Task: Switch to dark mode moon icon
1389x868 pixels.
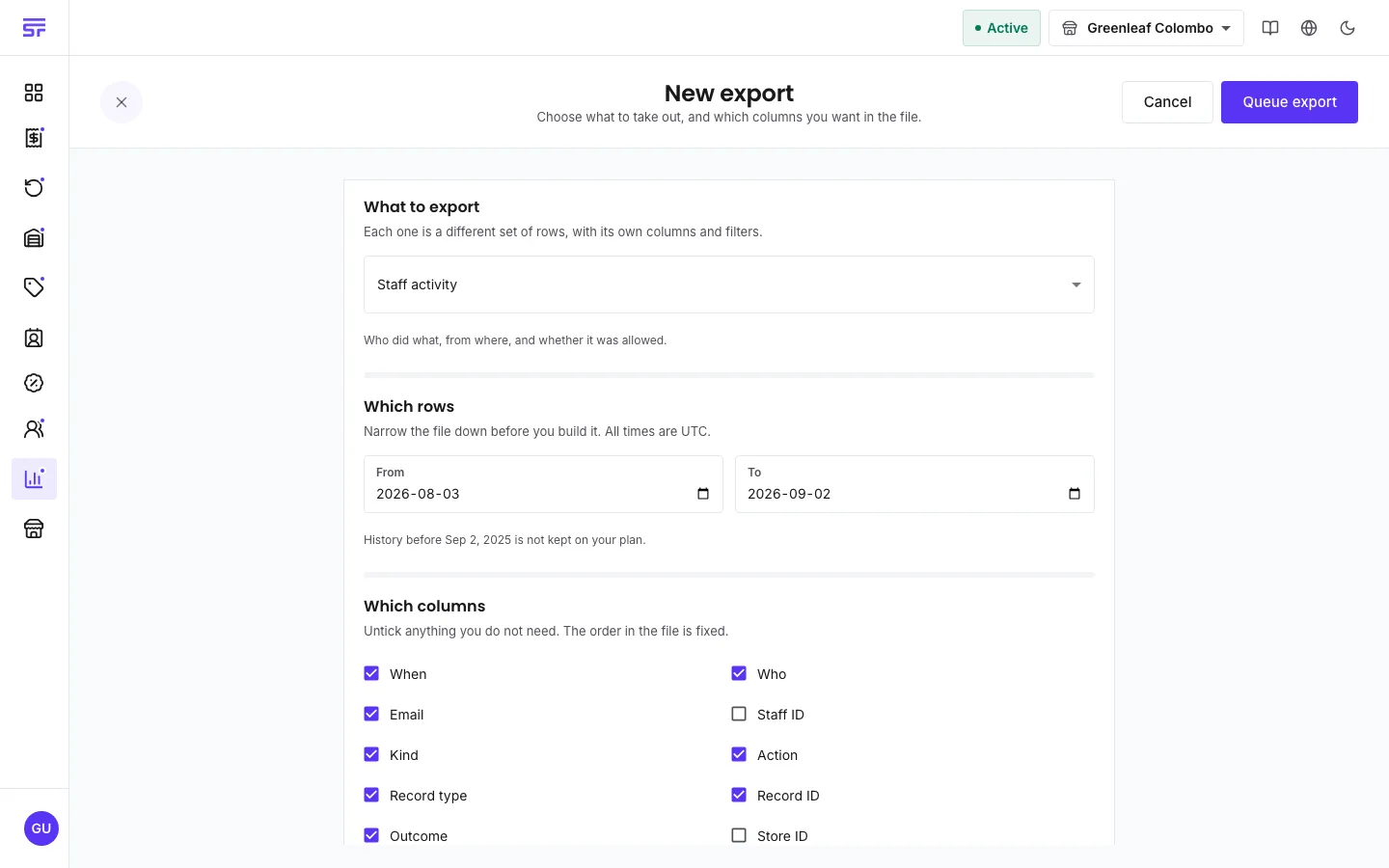Action: click(x=1348, y=28)
